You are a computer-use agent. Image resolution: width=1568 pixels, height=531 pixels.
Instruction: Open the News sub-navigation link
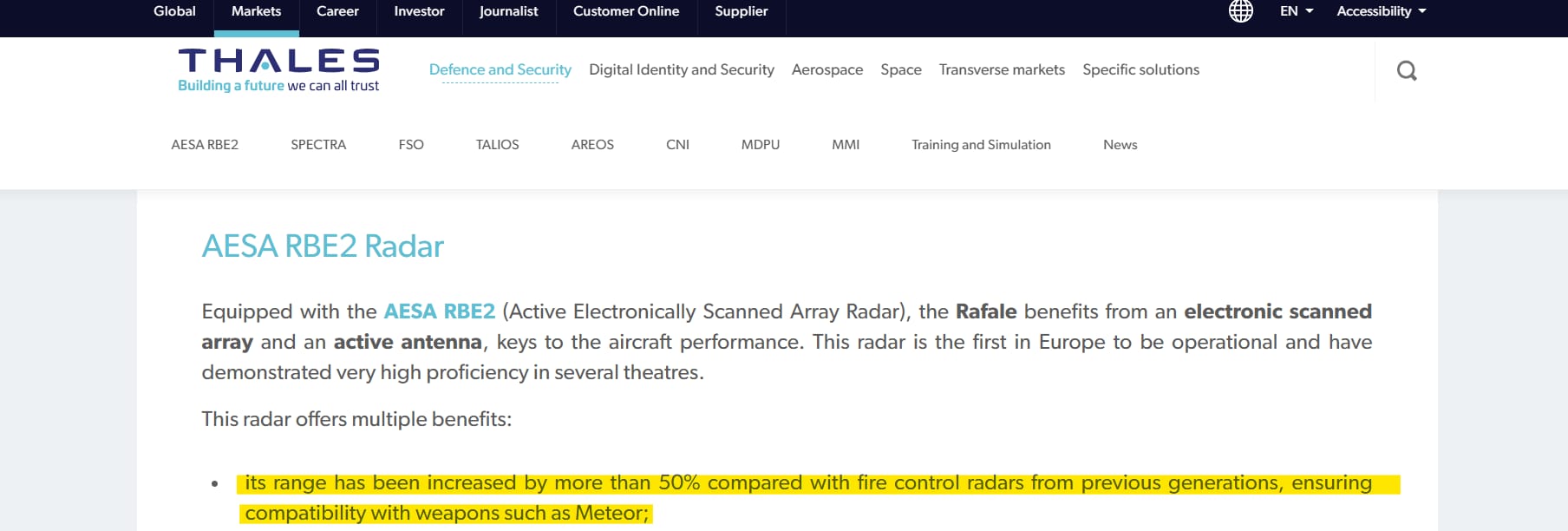pyautogui.click(x=1120, y=145)
